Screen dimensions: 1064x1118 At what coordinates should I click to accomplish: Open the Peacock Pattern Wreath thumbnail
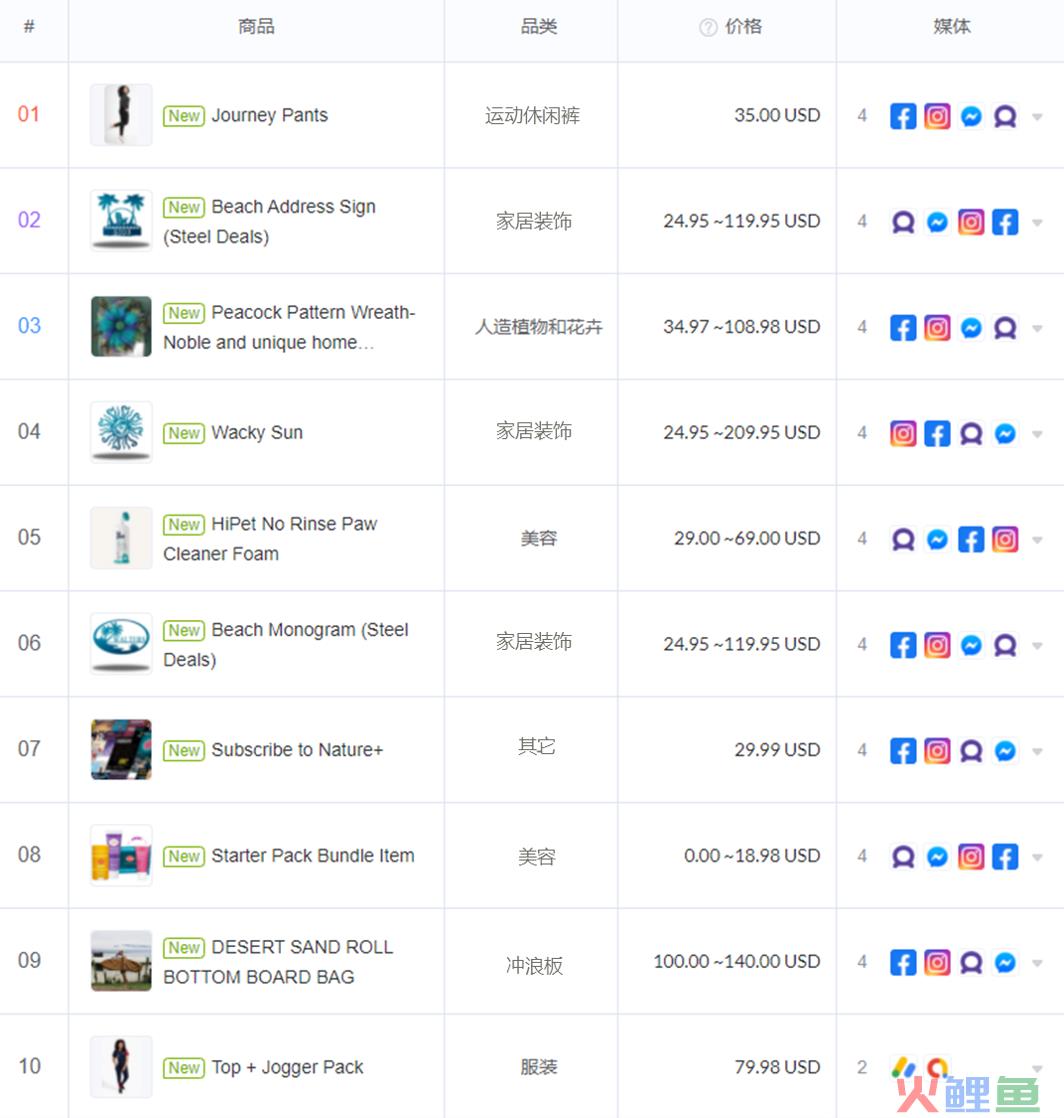click(x=121, y=327)
